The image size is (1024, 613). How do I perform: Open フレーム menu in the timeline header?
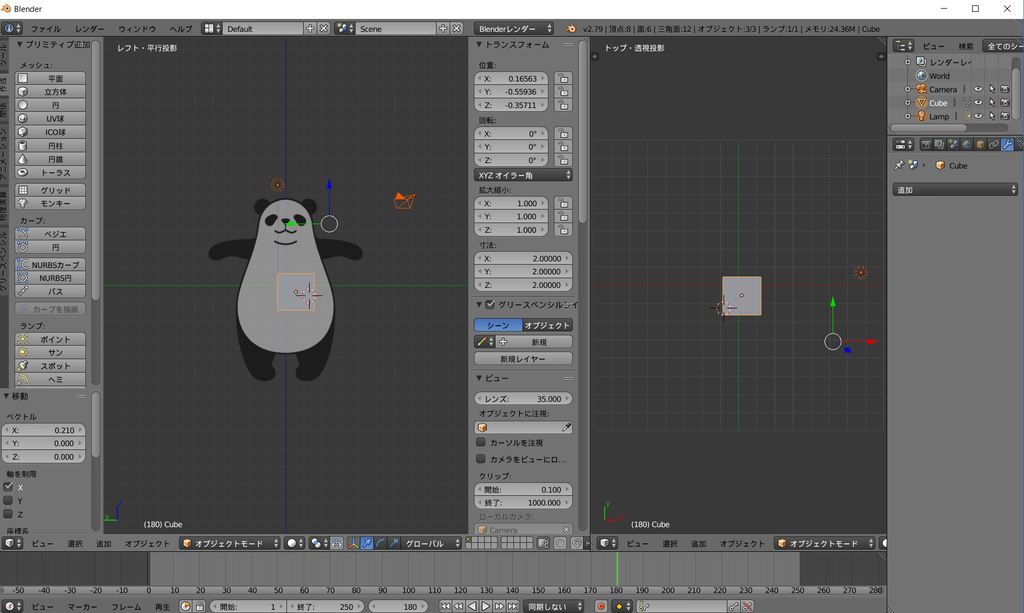(126, 606)
